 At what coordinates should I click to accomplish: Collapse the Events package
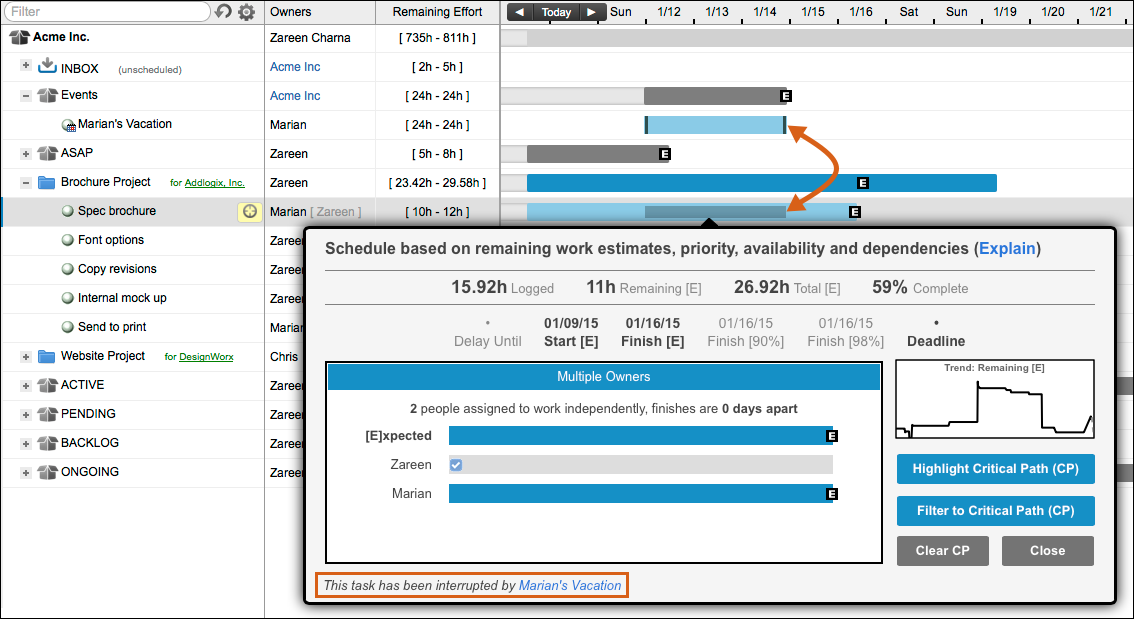(x=26, y=96)
